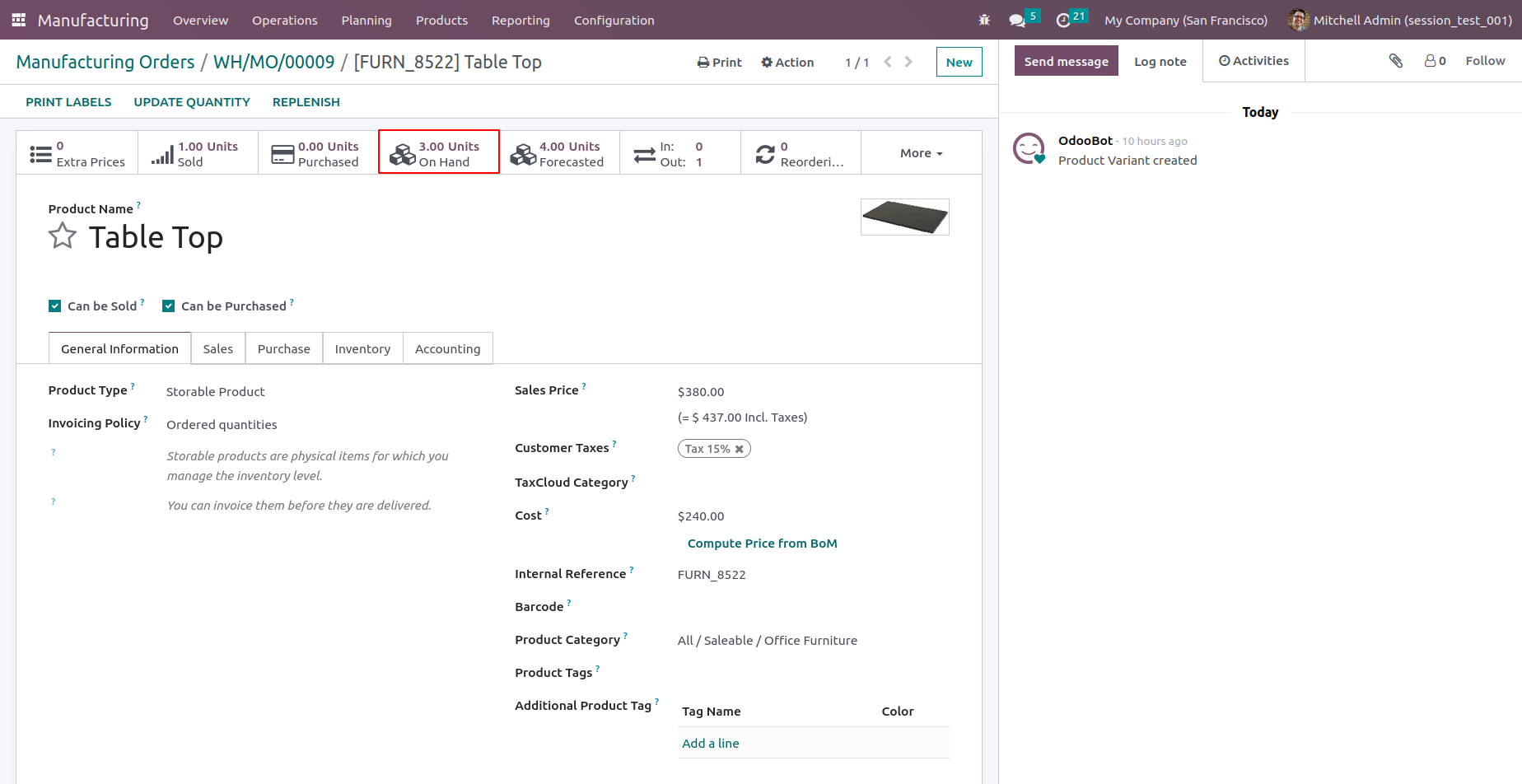The width and height of the screenshot is (1522, 784).
Task: Click Log note button
Action: click(x=1160, y=61)
